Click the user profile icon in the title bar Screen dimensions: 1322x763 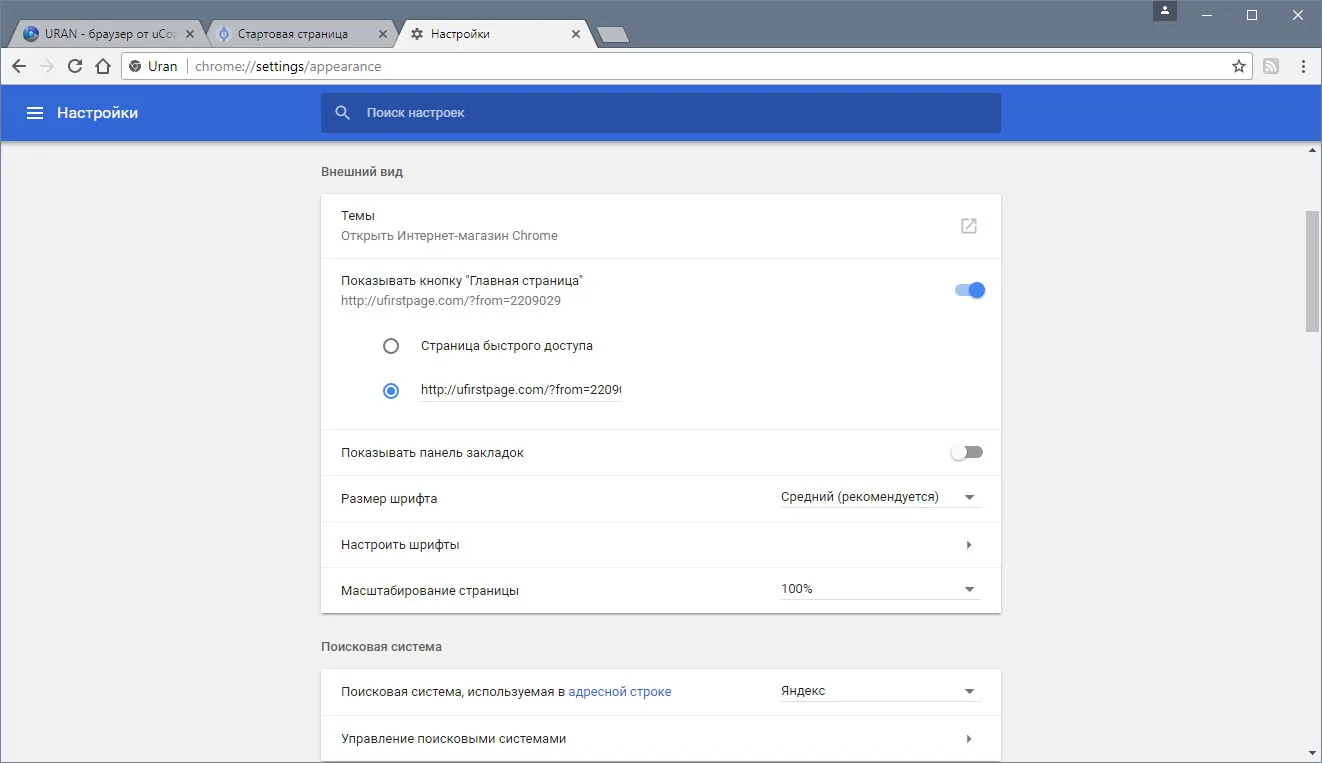coord(1165,11)
